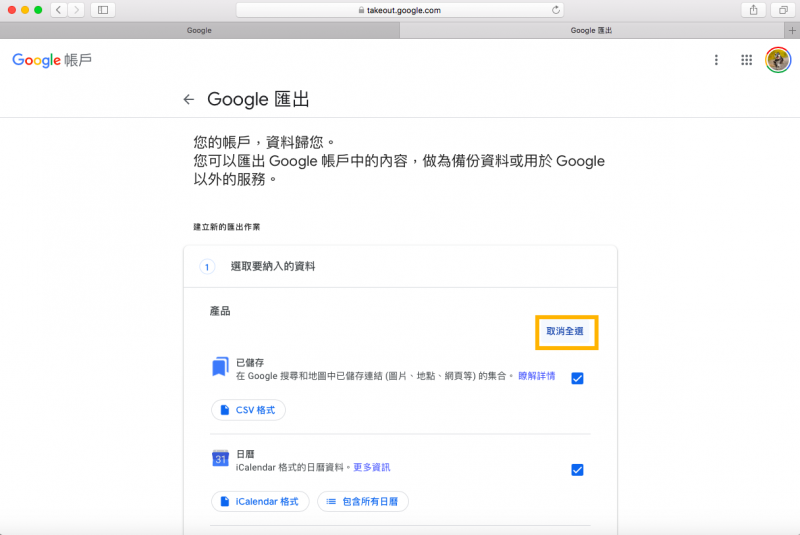Click the Google 匯出 page heading
Viewport: 800px width, 535px height.
pos(258,99)
